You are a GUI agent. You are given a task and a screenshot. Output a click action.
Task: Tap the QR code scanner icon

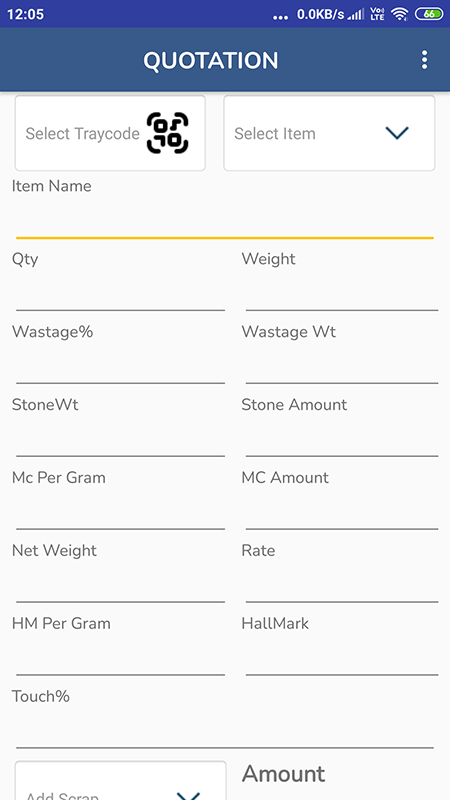167,133
